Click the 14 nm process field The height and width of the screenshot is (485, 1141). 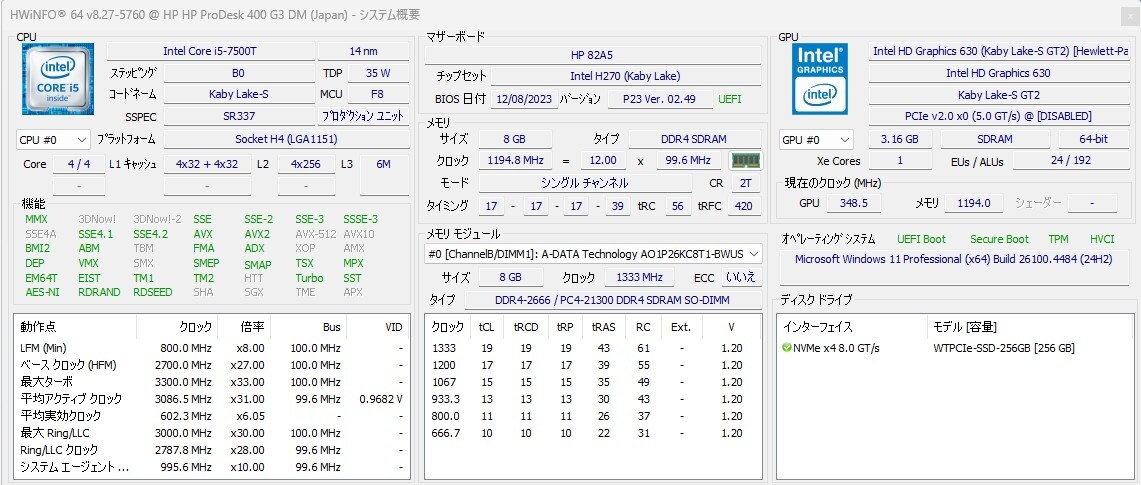pos(363,51)
